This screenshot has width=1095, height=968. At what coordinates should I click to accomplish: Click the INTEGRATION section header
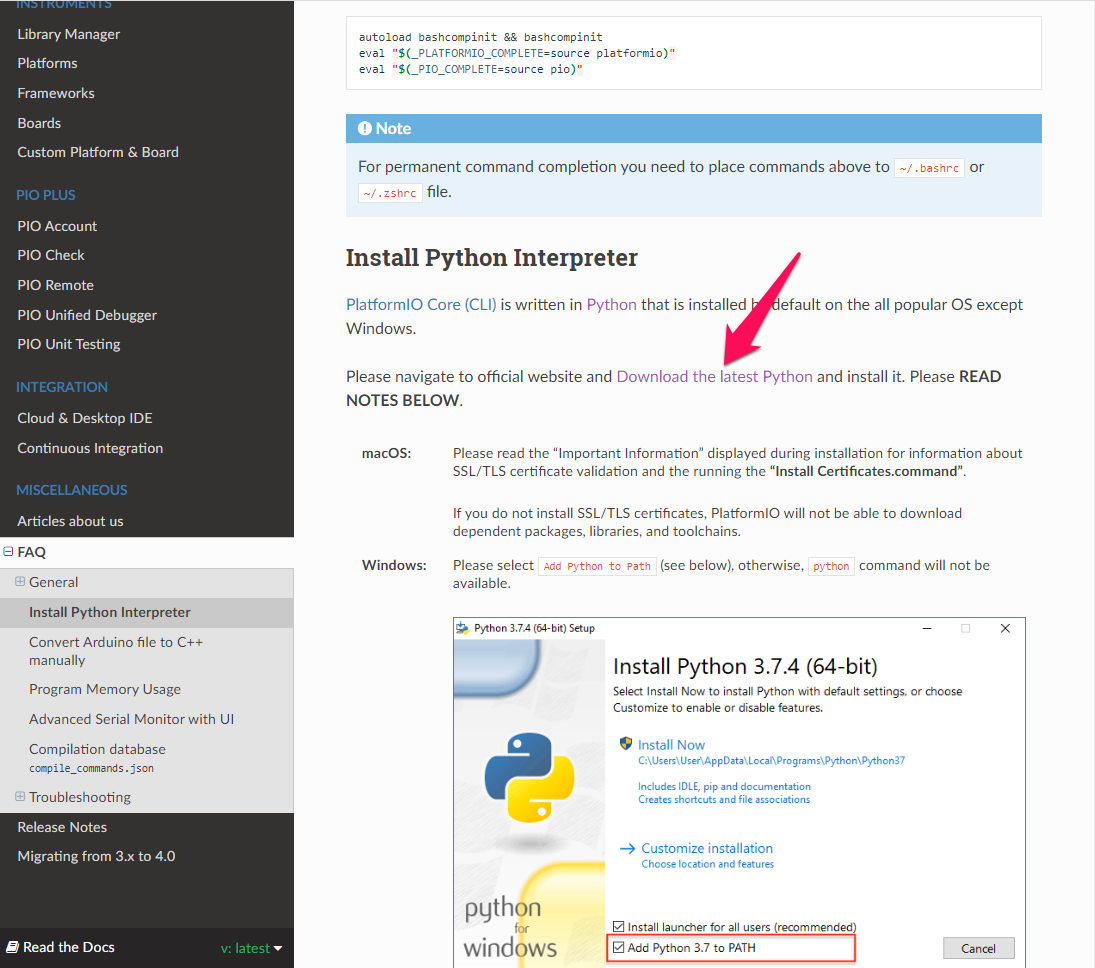coord(61,388)
